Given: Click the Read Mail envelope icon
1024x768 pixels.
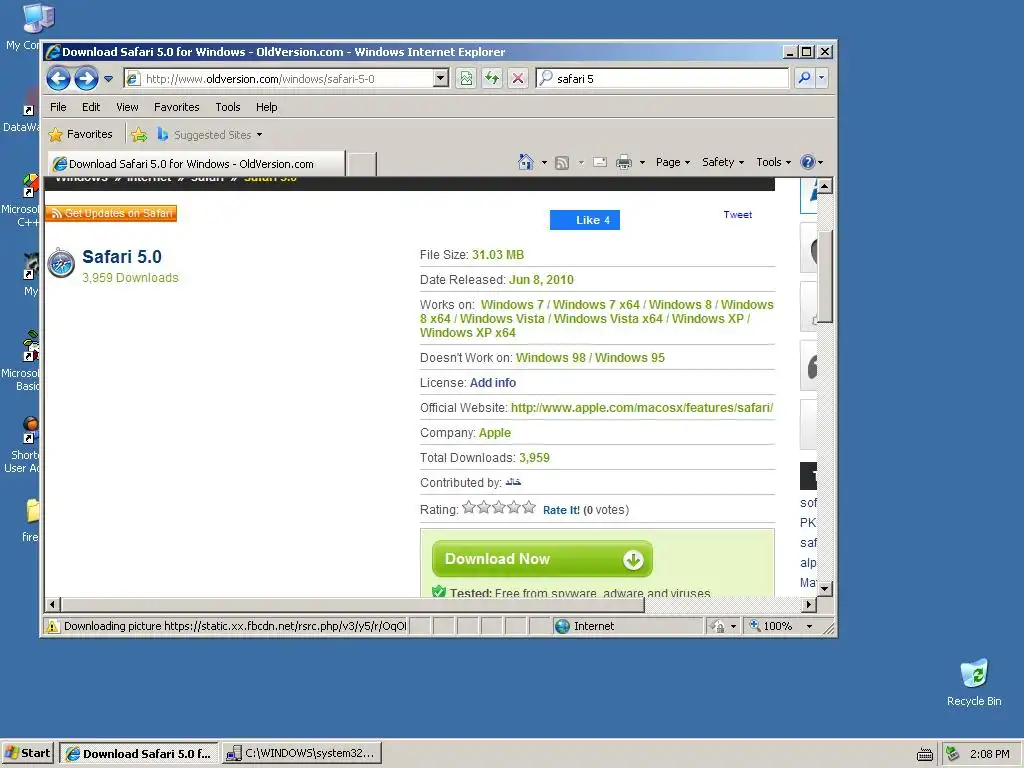Looking at the screenshot, I should coord(600,162).
